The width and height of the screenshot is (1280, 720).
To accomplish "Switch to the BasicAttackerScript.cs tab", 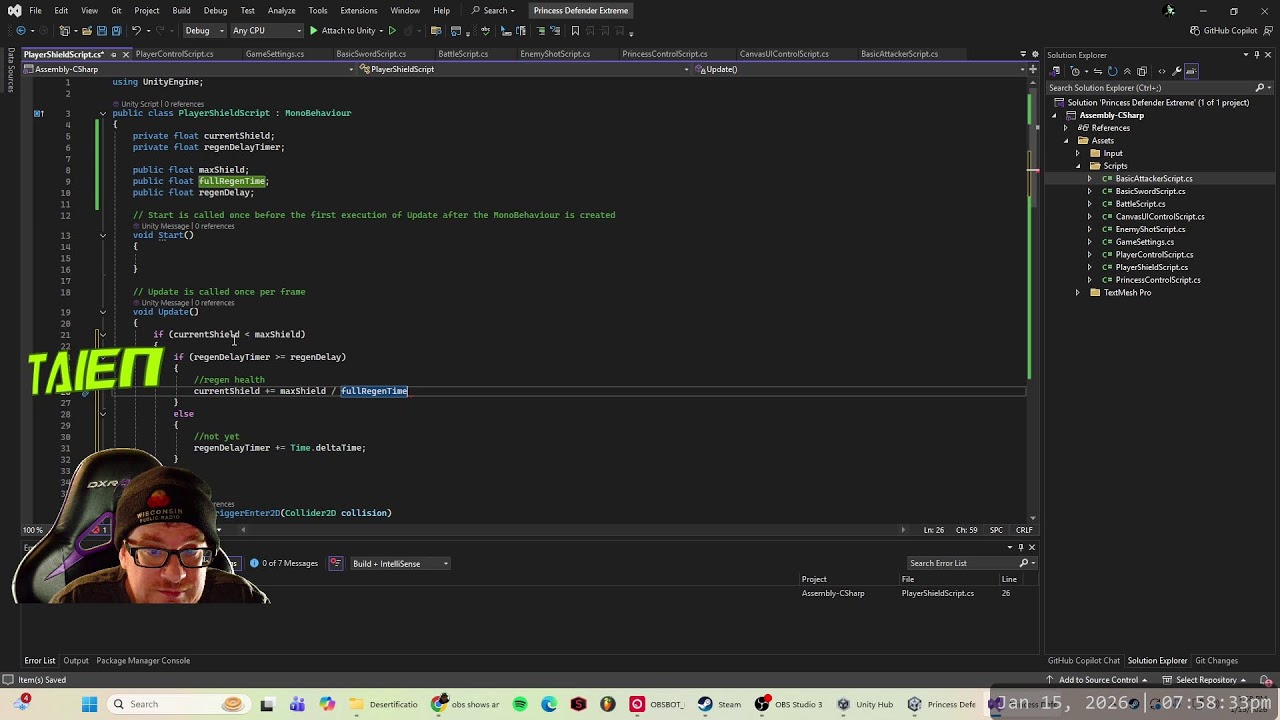I will [x=899, y=54].
